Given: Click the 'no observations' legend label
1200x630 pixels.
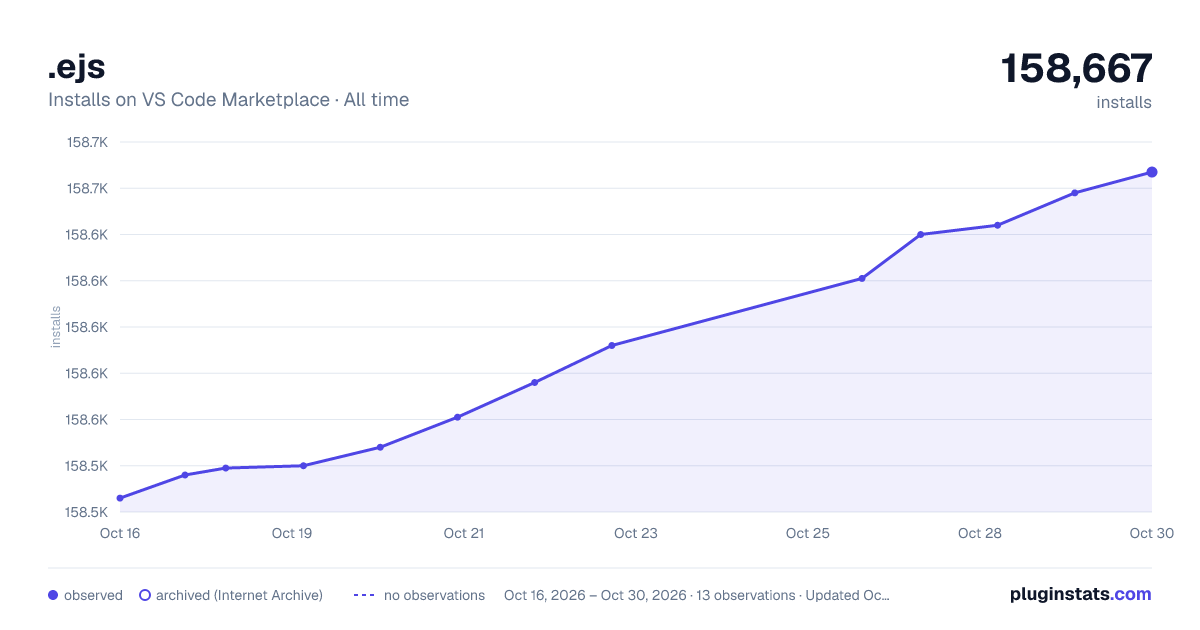Looking at the screenshot, I should click(434, 595).
